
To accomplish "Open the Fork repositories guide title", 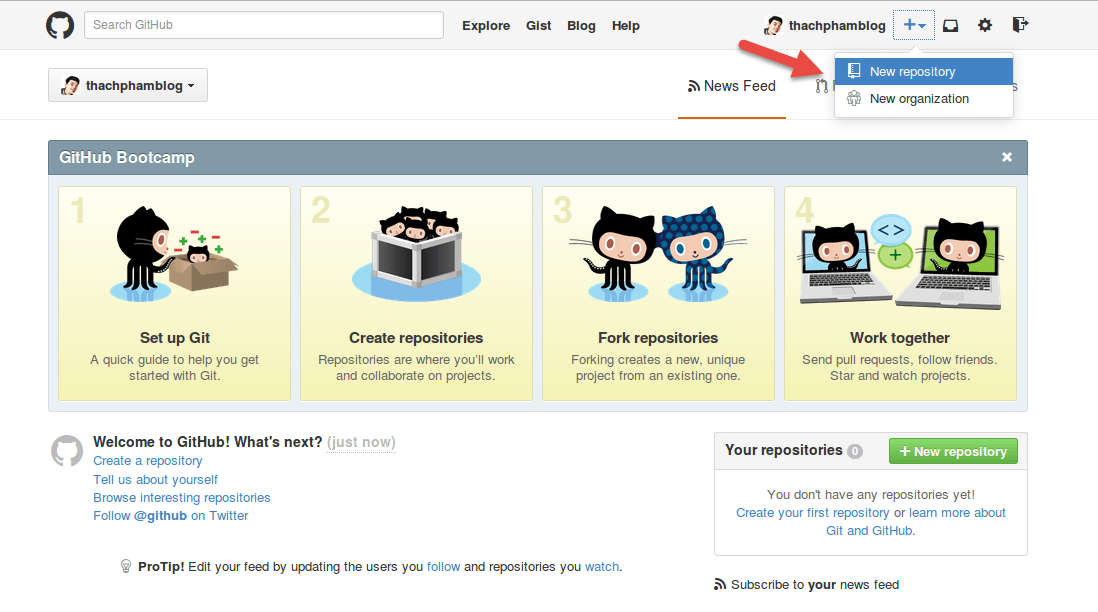I will point(658,338).
